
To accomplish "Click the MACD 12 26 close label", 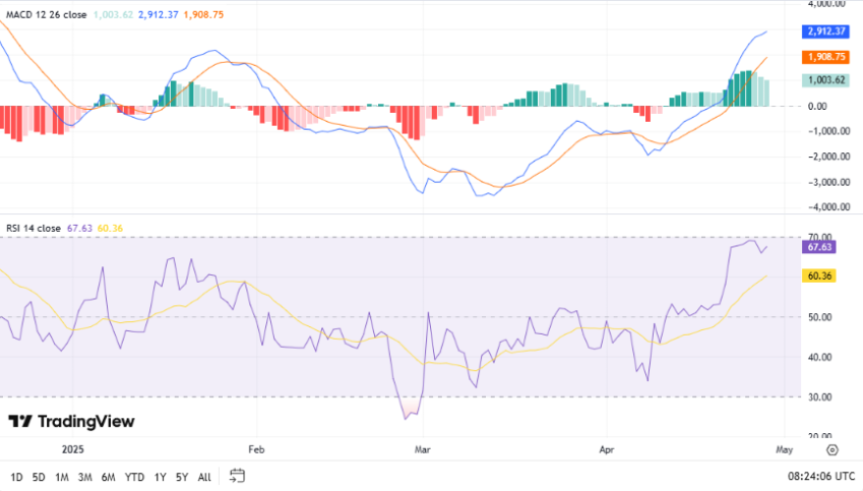I will (x=46, y=14).
